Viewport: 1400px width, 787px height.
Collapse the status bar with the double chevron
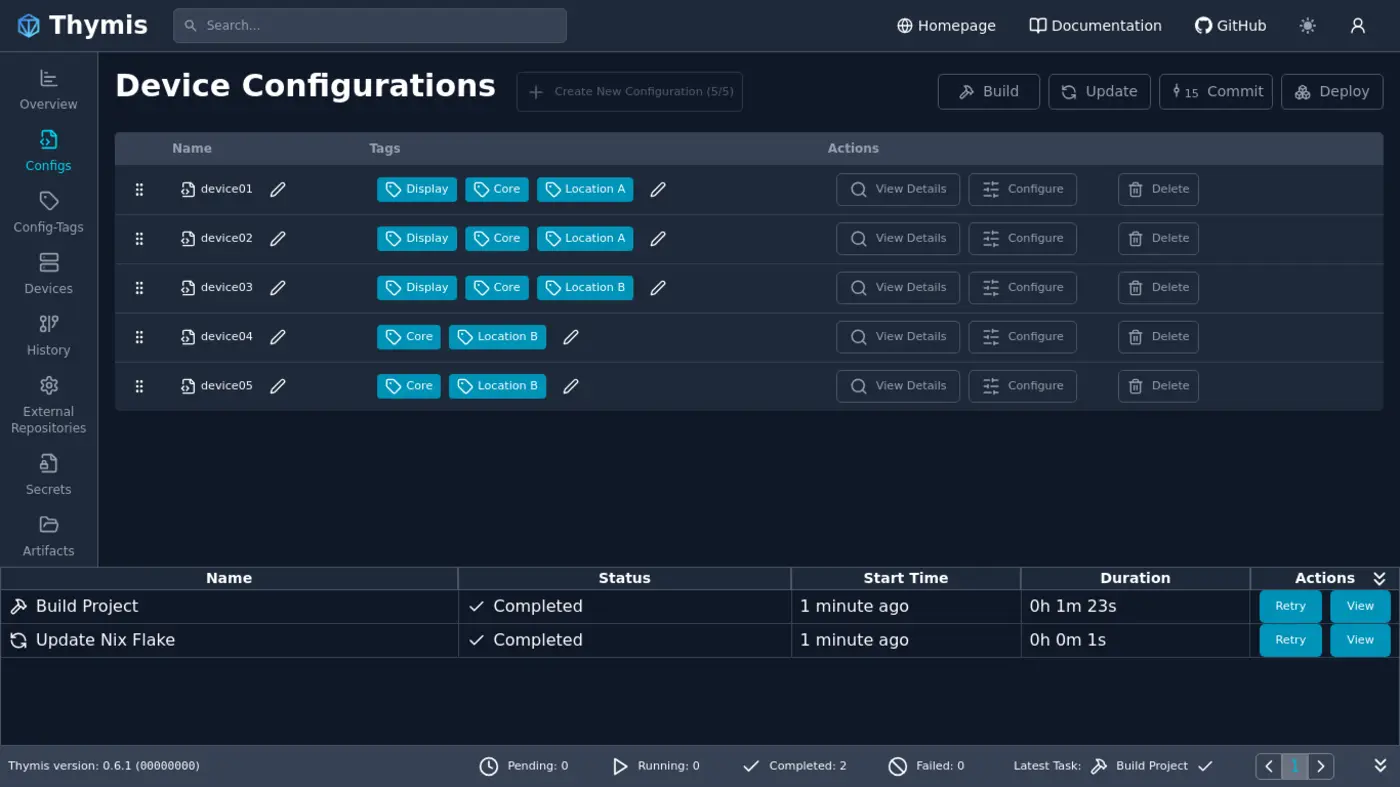(x=1381, y=765)
